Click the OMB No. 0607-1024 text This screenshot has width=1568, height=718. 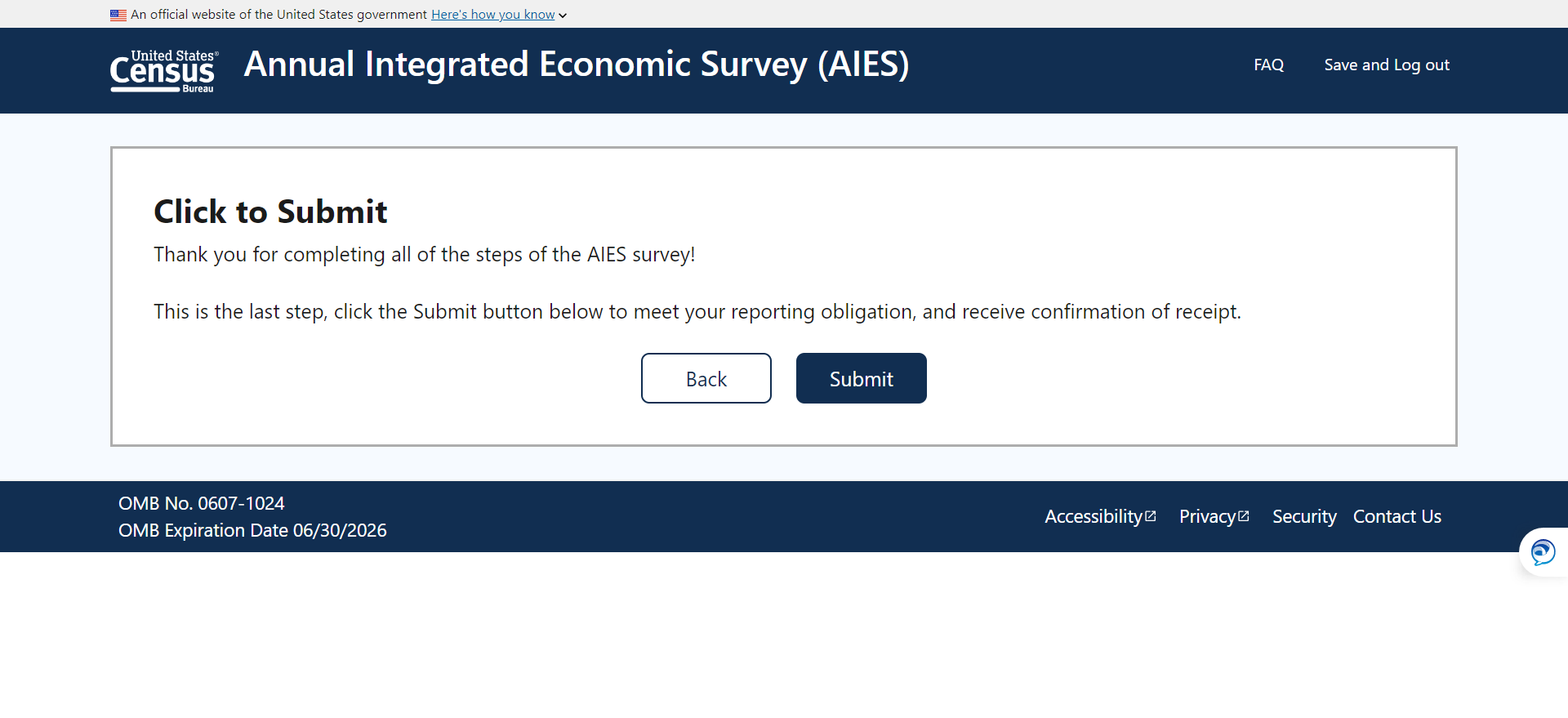(x=202, y=504)
